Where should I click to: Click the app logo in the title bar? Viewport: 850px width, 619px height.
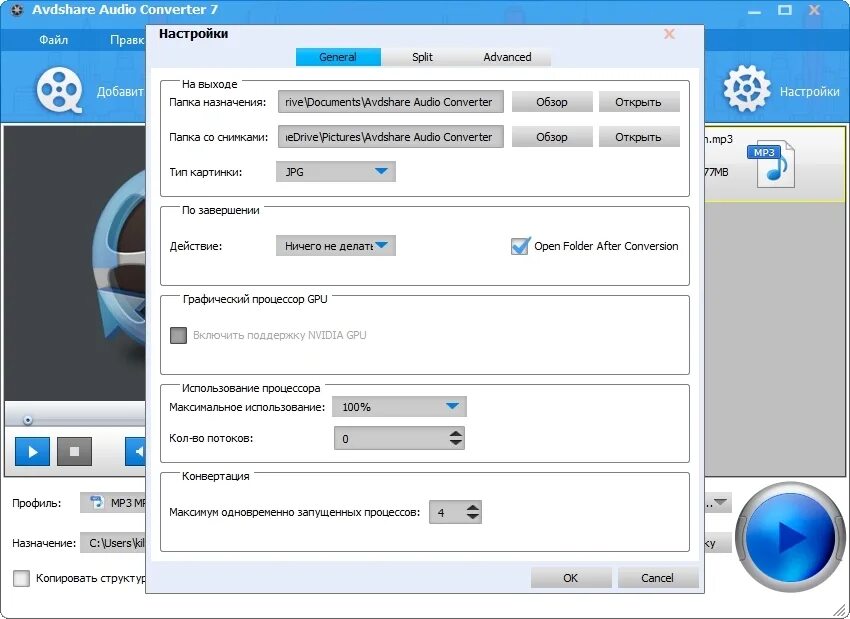(x=17, y=10)
